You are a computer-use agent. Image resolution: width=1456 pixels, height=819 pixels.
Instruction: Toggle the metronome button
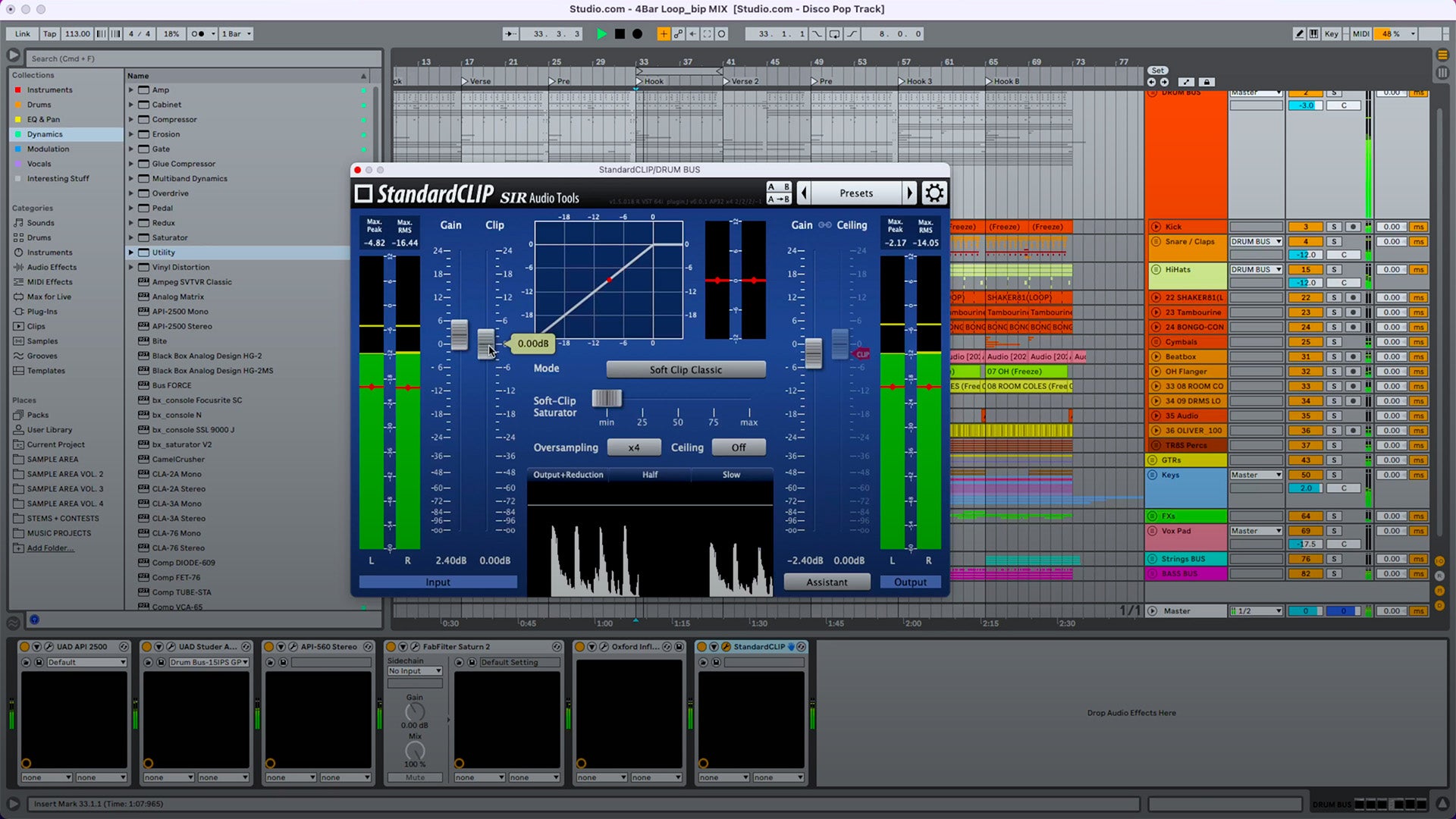(x=197, y=34)
